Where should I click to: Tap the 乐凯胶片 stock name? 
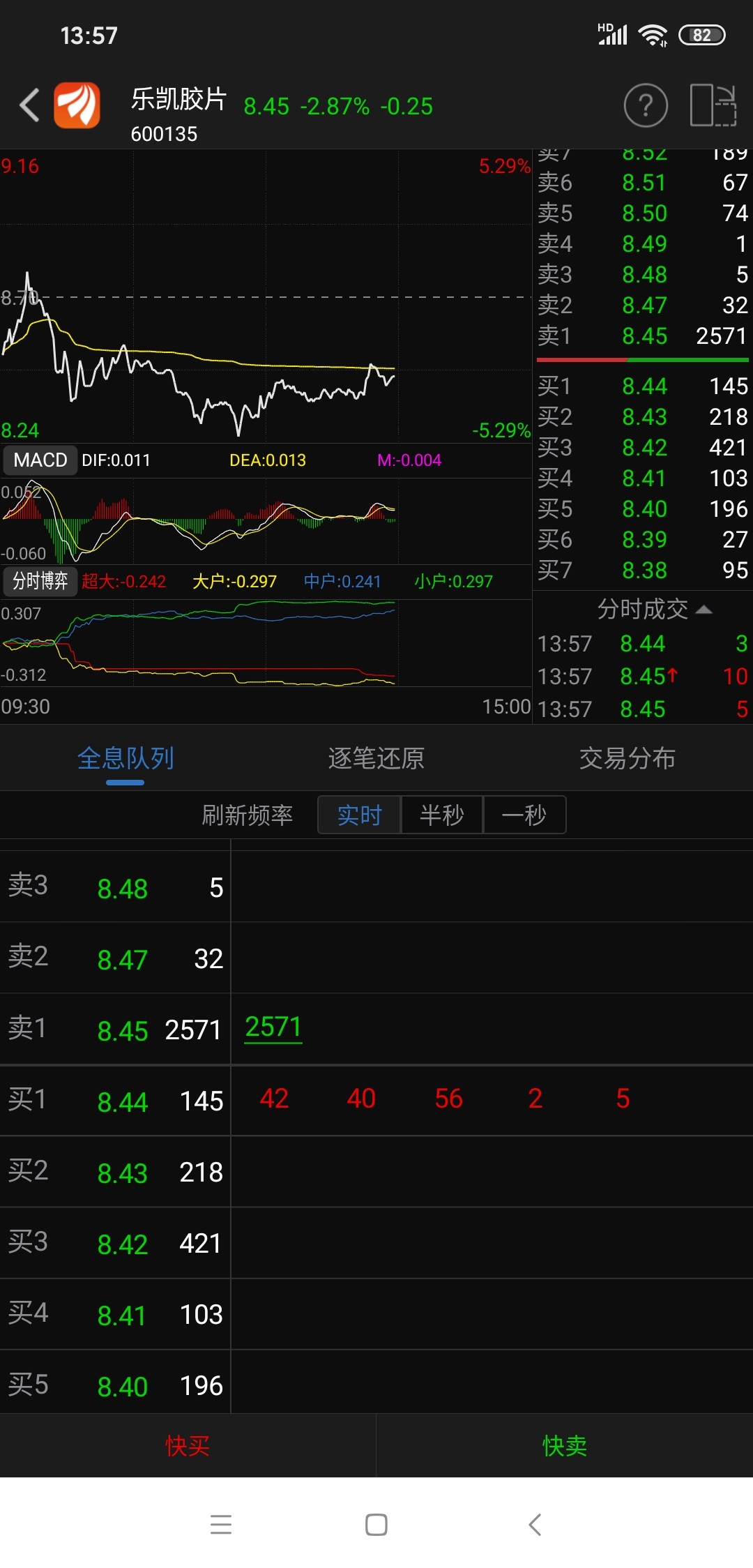(x=178, y=99)
